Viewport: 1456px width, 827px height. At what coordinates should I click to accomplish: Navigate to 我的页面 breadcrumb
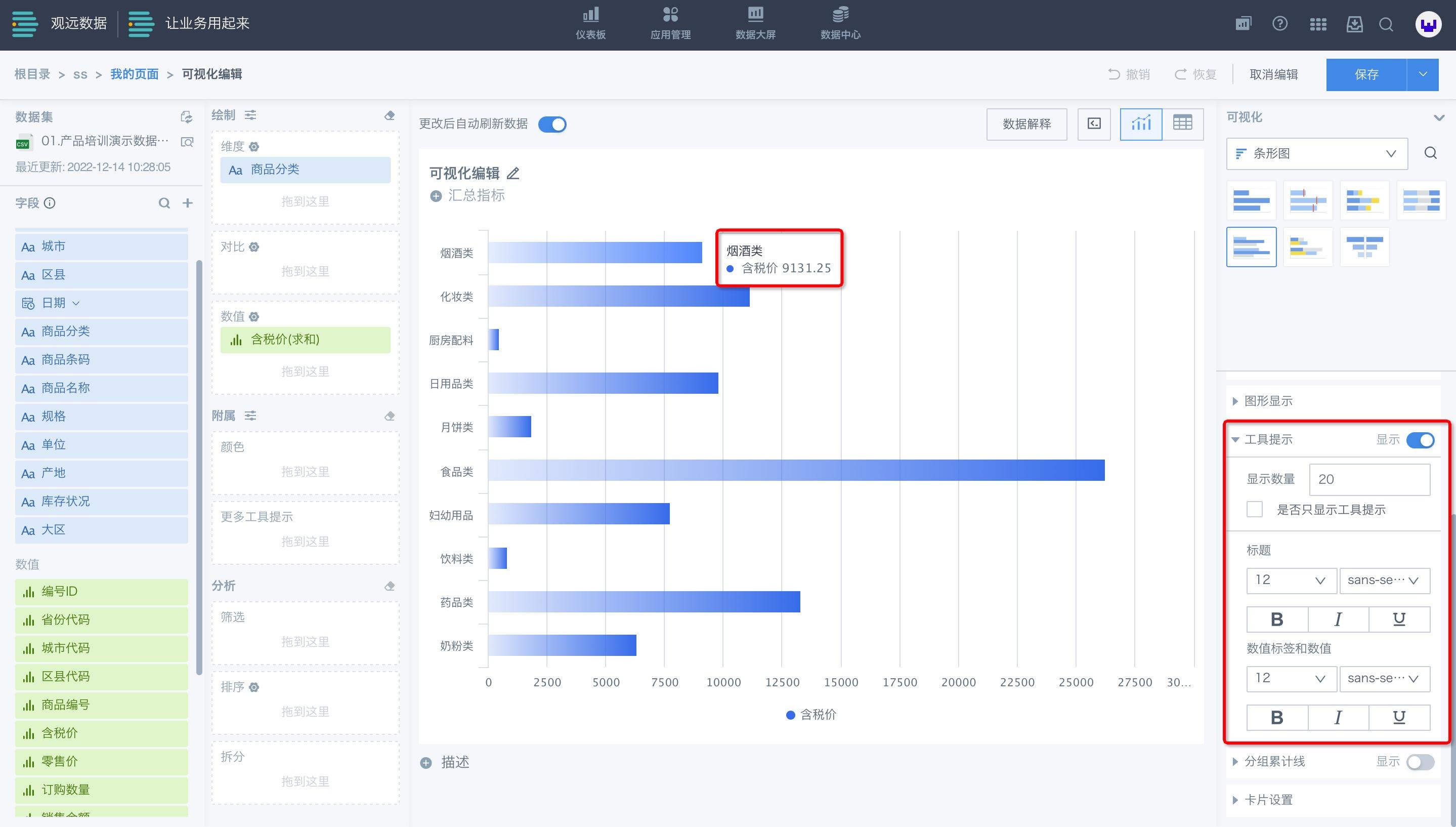tap(135, 74)
